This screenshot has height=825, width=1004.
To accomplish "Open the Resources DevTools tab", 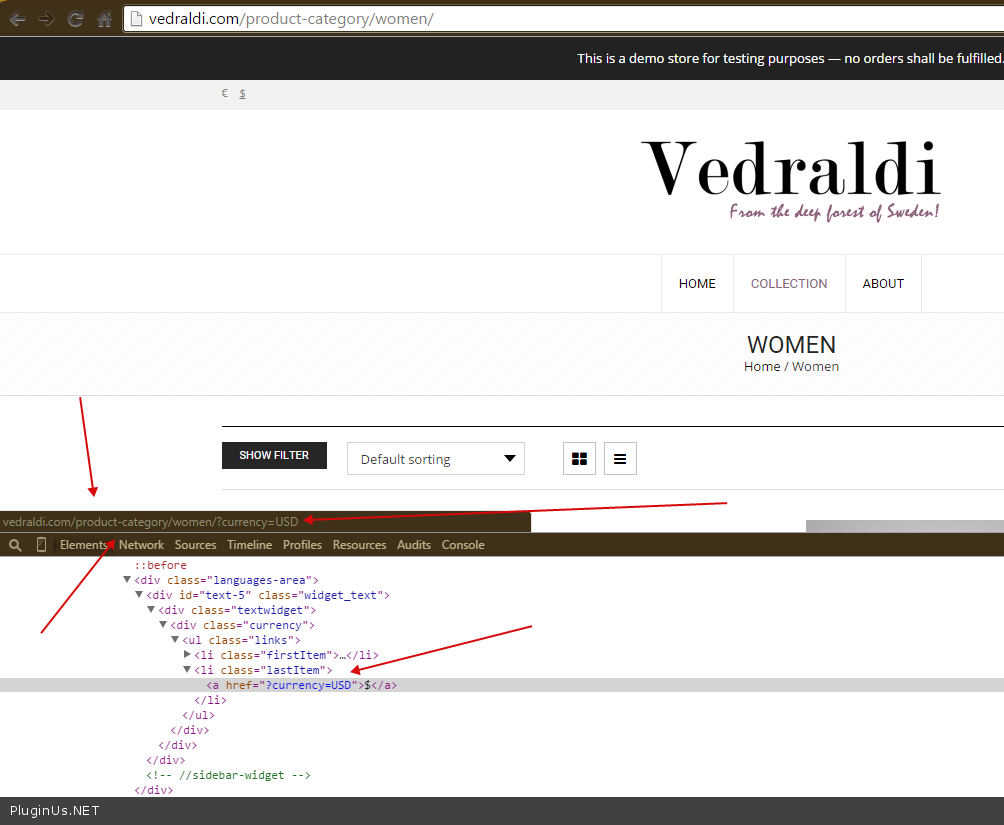I will coord(359,545).
